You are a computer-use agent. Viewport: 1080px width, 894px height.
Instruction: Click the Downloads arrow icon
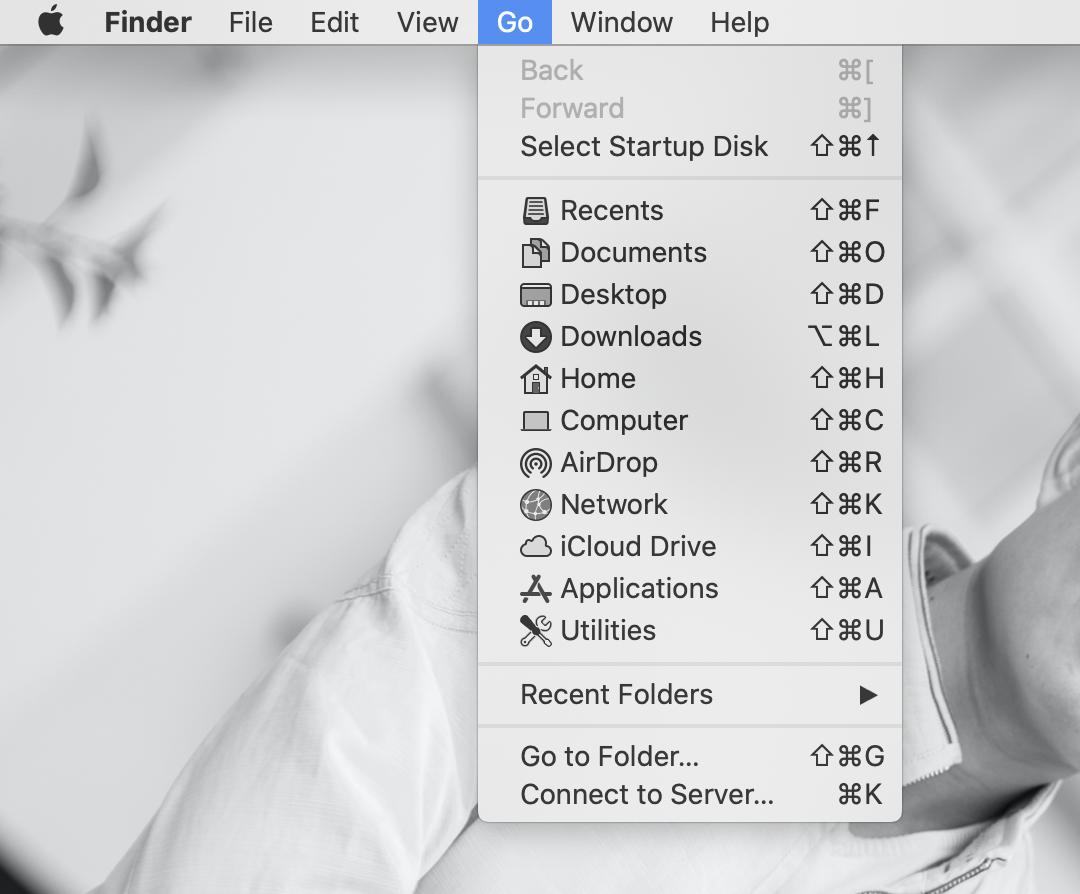(535, 337)
